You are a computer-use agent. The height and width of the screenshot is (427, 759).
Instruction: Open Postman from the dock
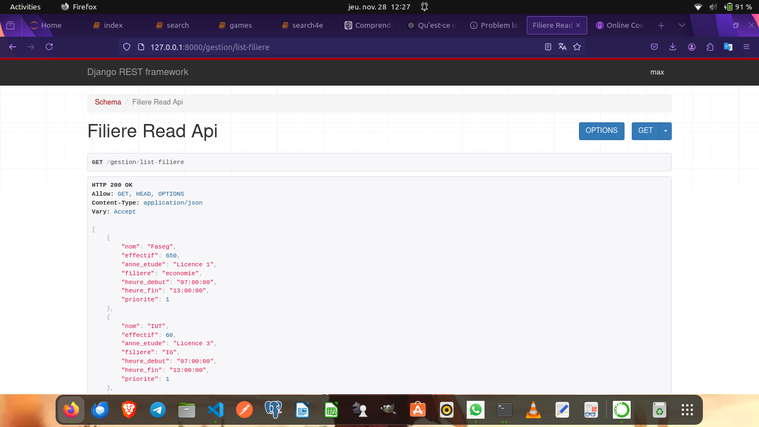[244, 410]
